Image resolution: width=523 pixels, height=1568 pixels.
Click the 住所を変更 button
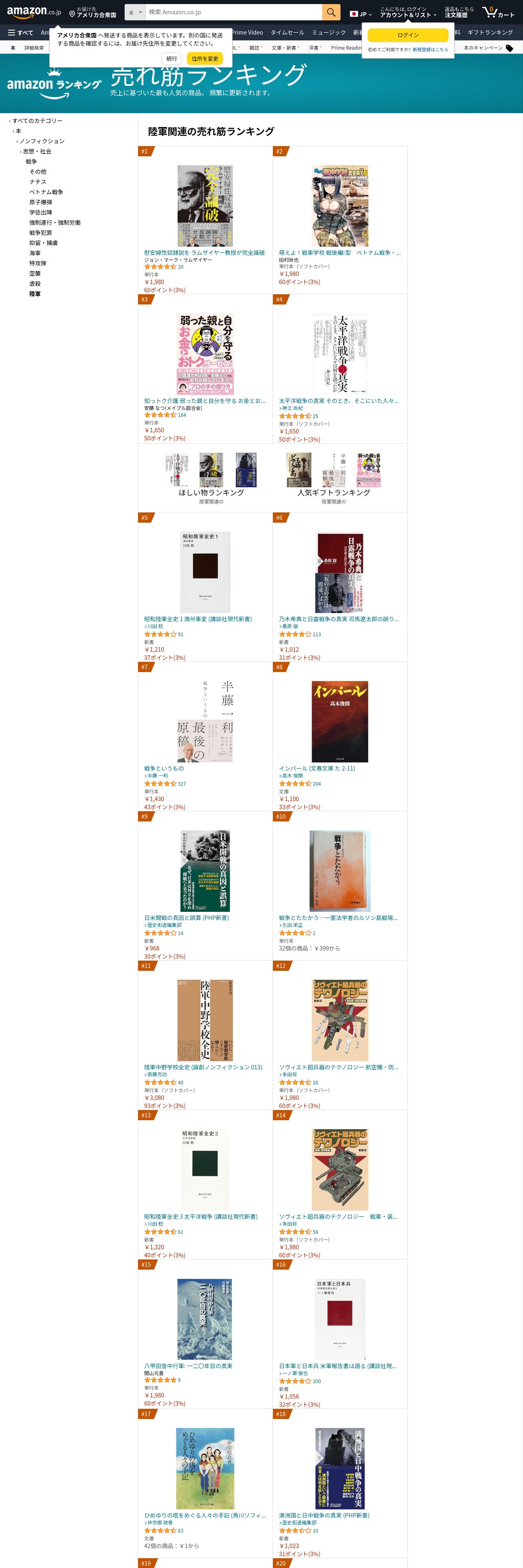tap(204, 59)
